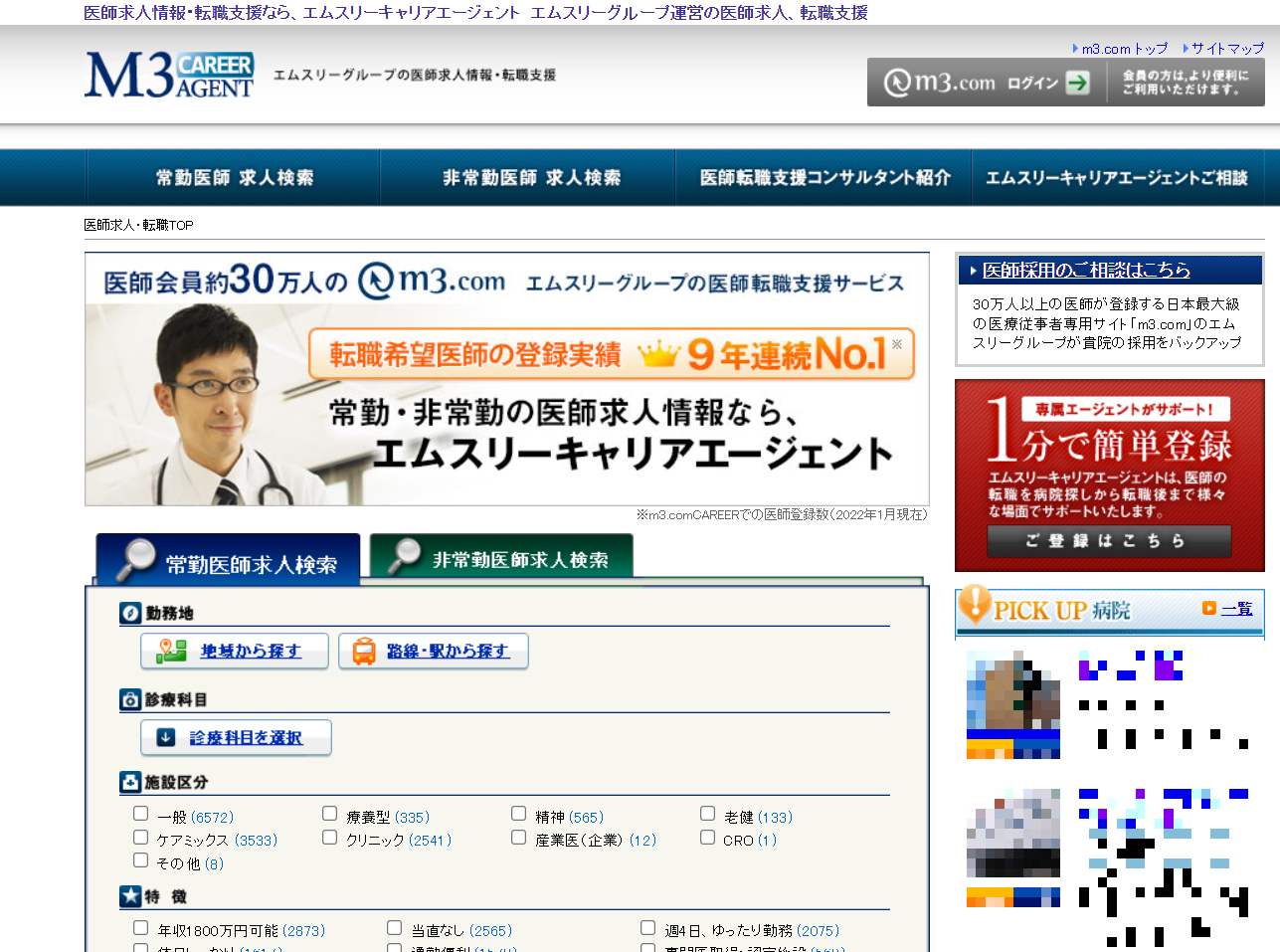Viewport: 1280px width, 952px height.
Task: Follow the サイトマップ link
Action: point(1227,48)
